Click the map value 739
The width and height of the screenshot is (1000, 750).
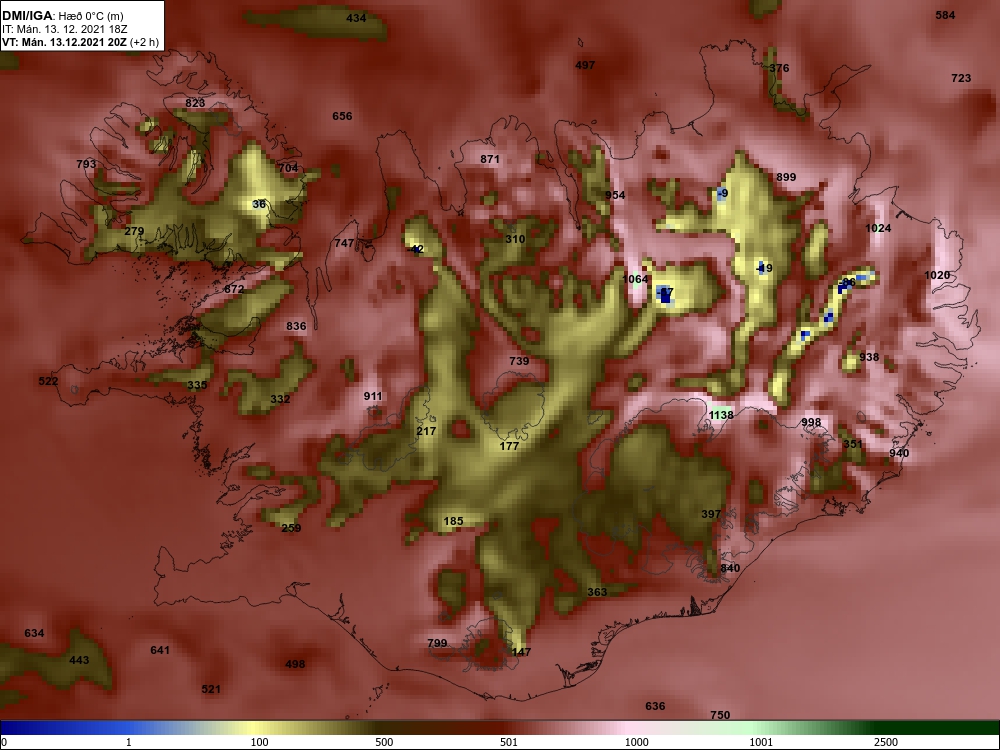point(519,362)
